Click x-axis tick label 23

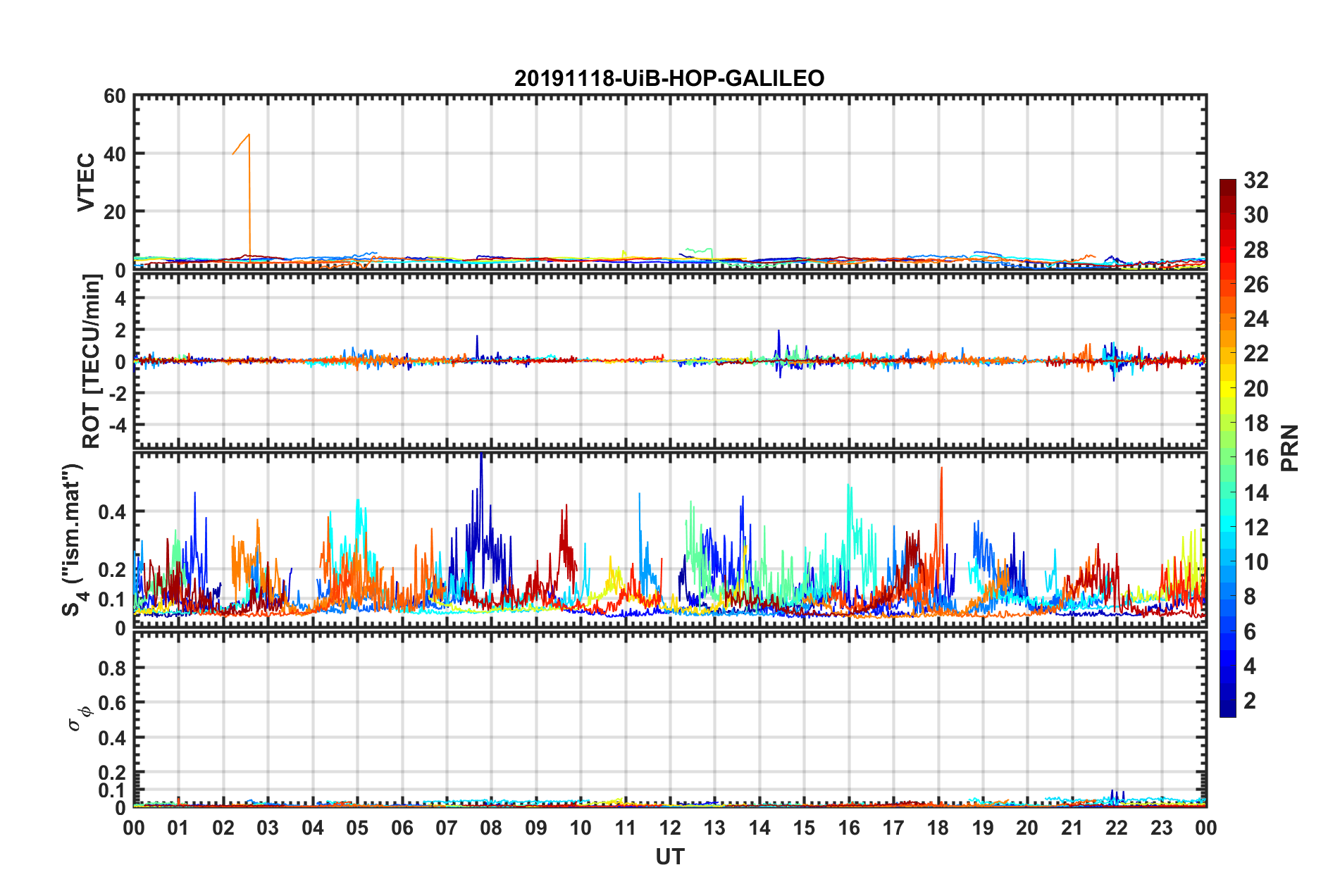(1161, 828)
